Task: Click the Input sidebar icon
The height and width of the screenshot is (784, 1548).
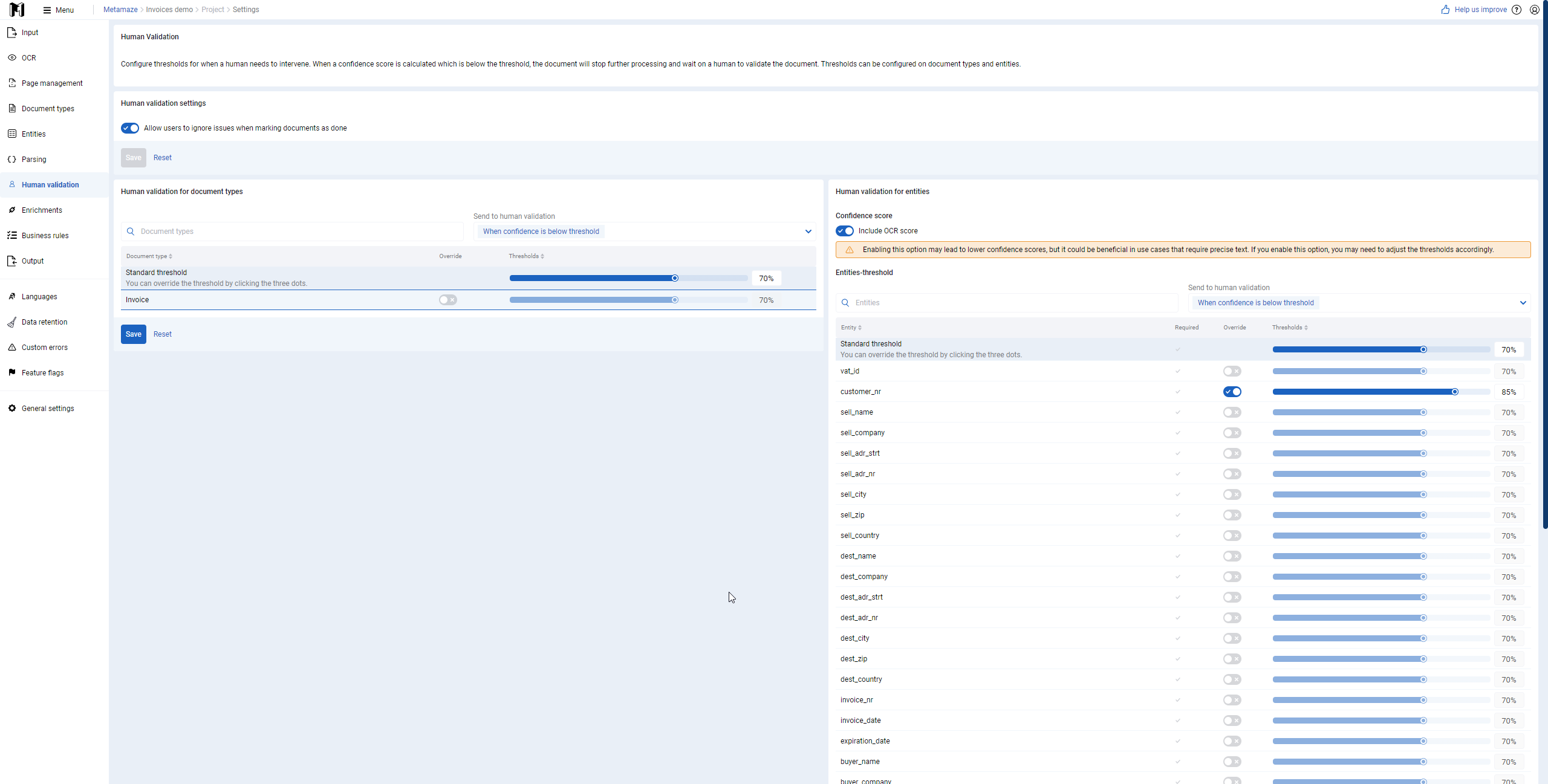Action: point(12,33)
